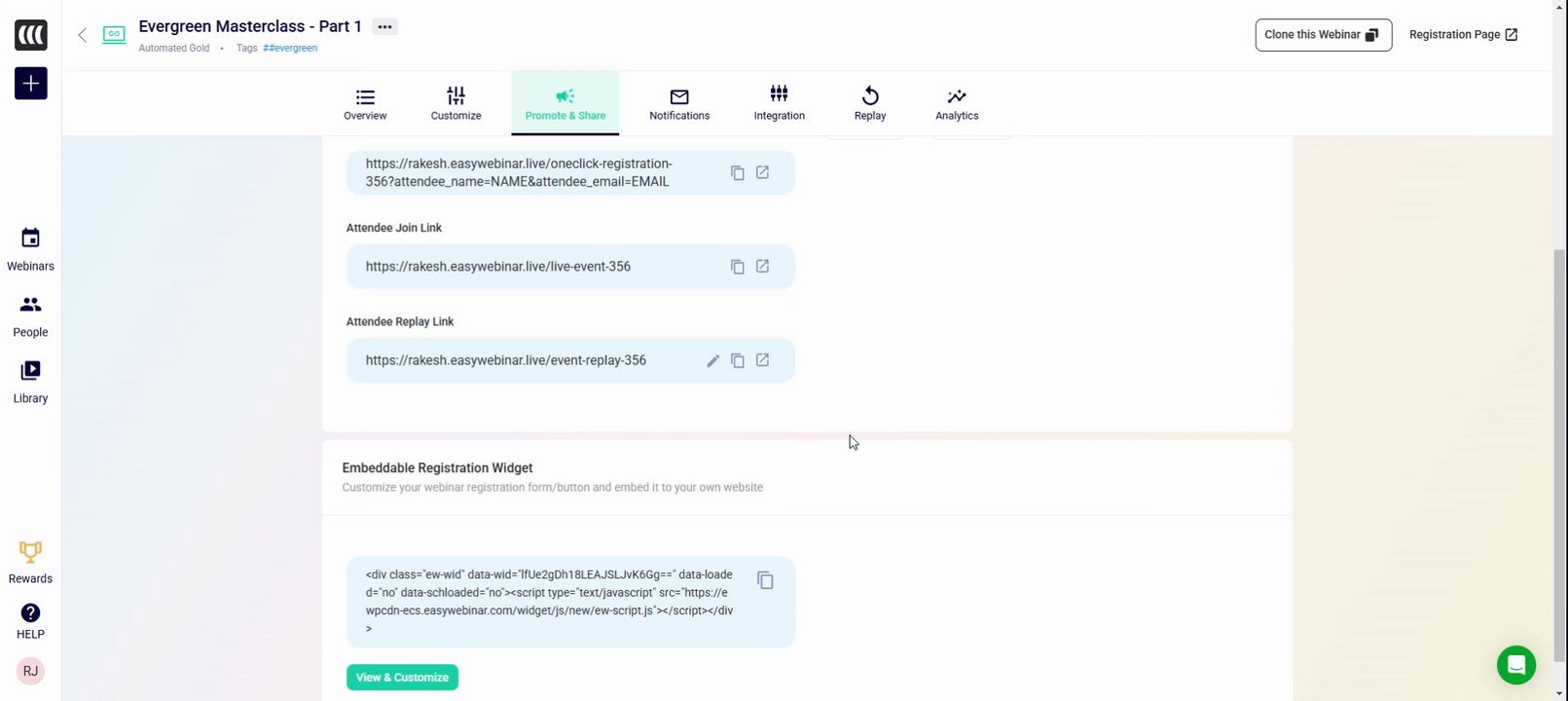Screen dimensions: 1568x701
Task: Open the People section in sidebar
Action: 30,316
